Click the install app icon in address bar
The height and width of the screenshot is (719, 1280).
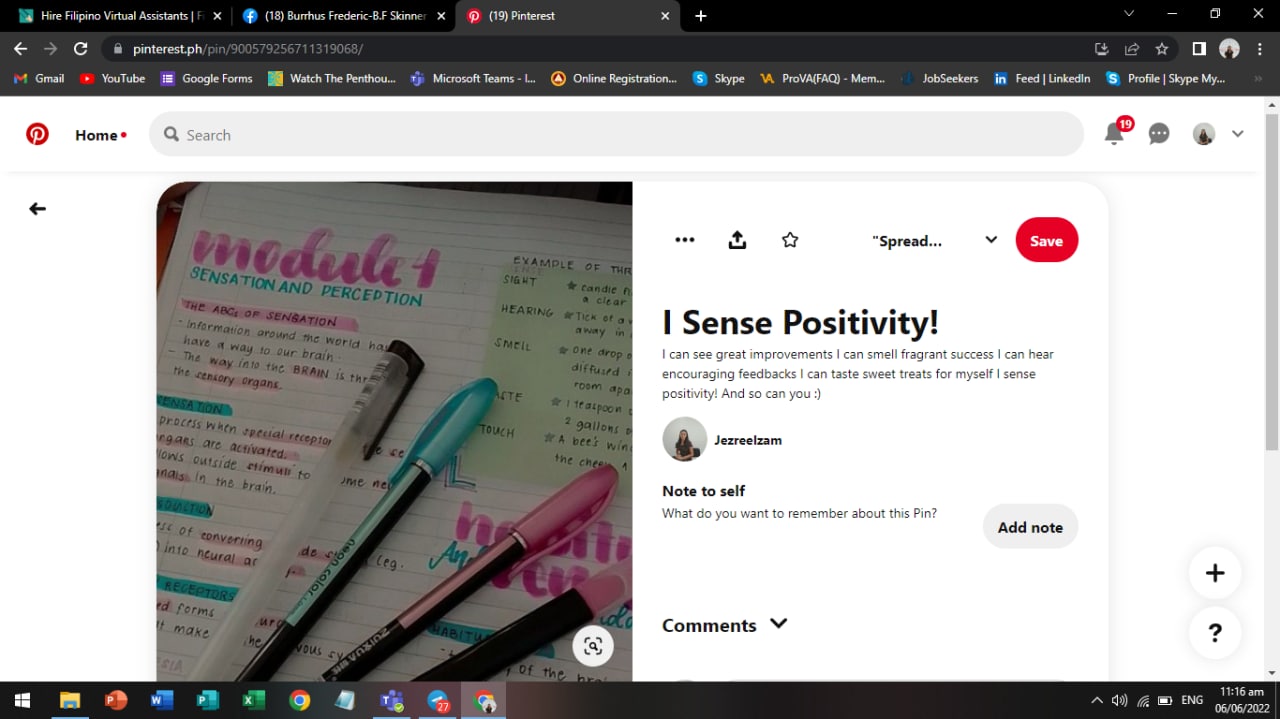click(x=1102, y=48)
